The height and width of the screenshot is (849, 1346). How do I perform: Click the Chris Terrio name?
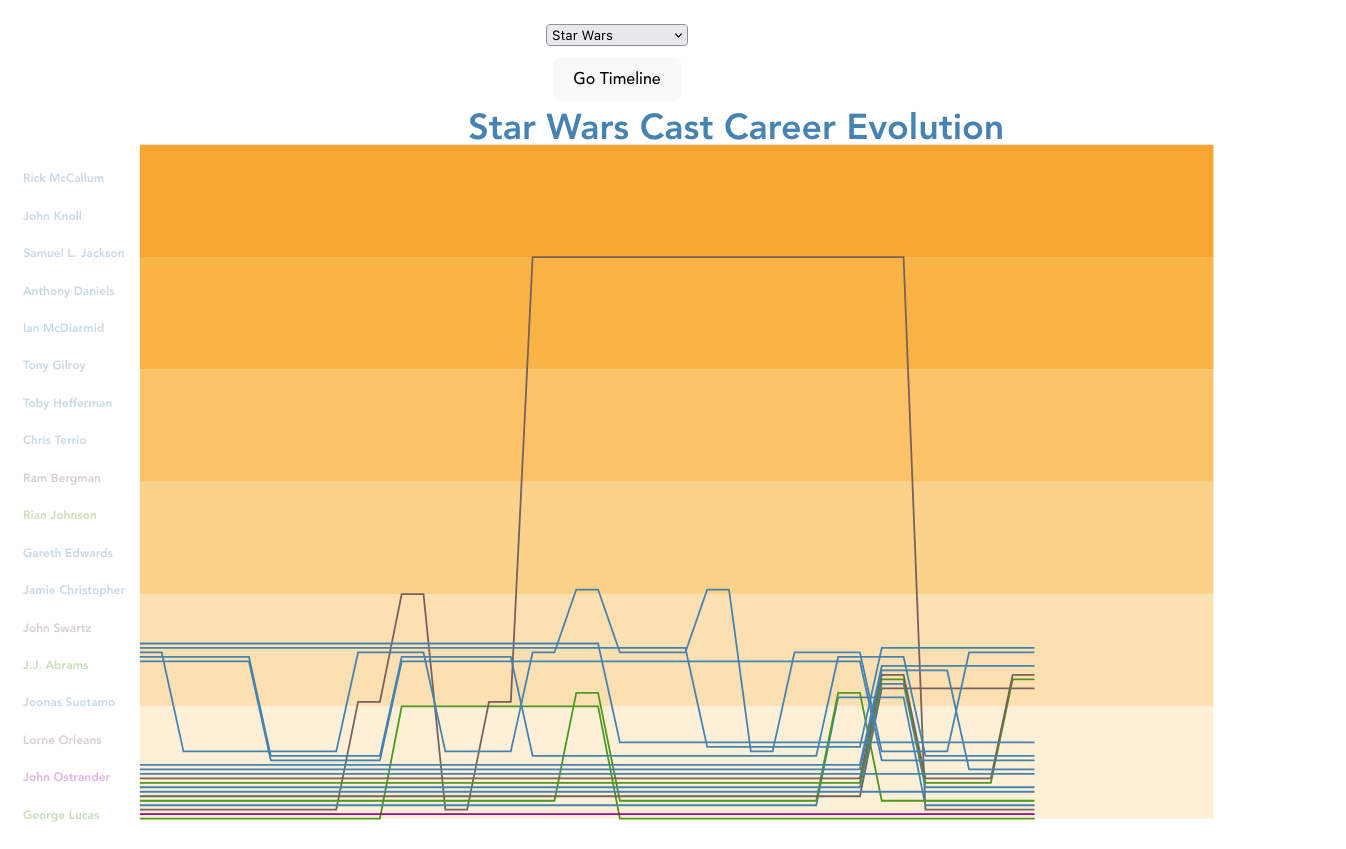point(55,440)
